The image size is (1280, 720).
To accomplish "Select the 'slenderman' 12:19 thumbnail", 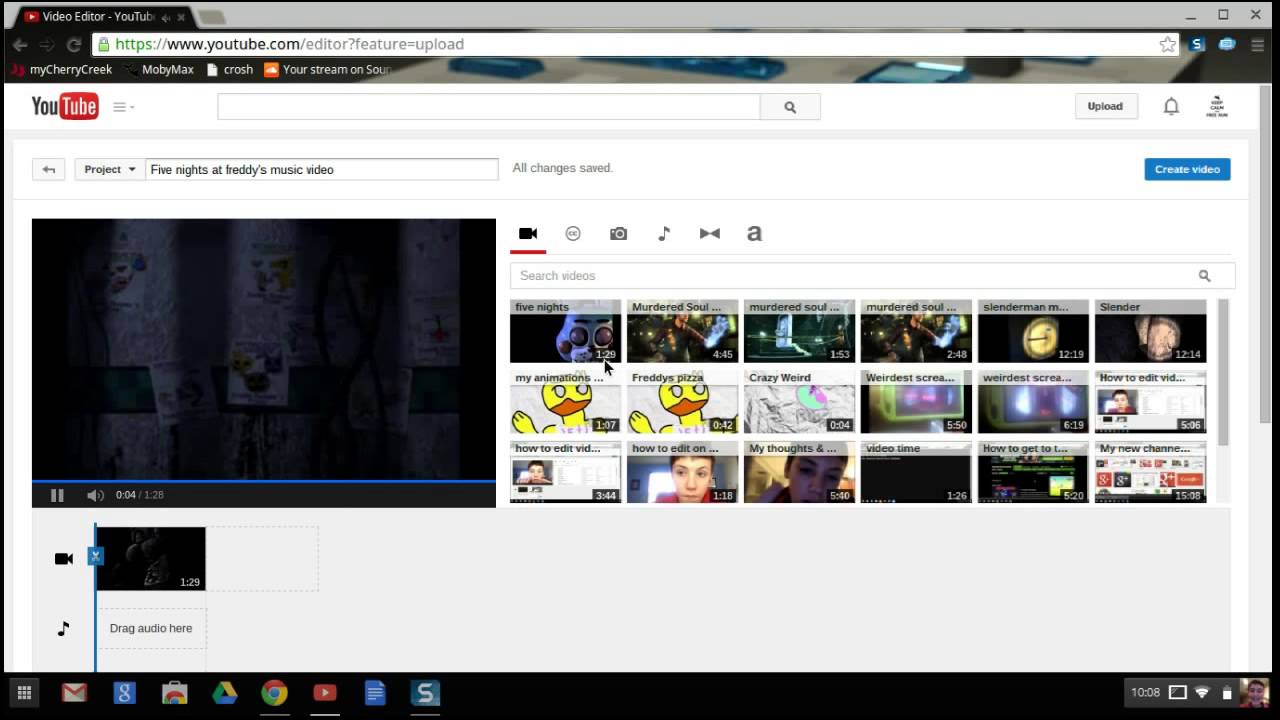I will point(1033,331).
